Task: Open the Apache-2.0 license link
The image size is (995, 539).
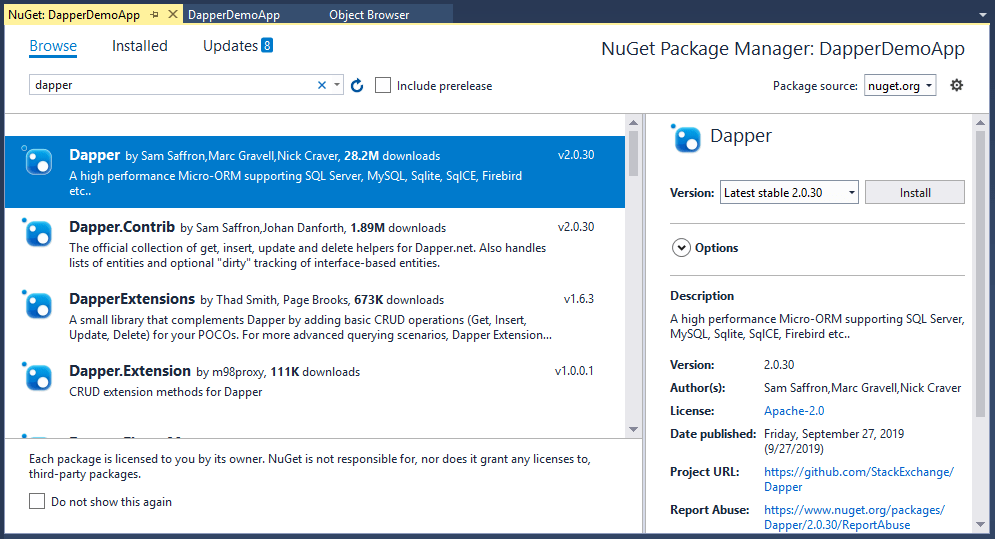Action: [x=794, y=411]
